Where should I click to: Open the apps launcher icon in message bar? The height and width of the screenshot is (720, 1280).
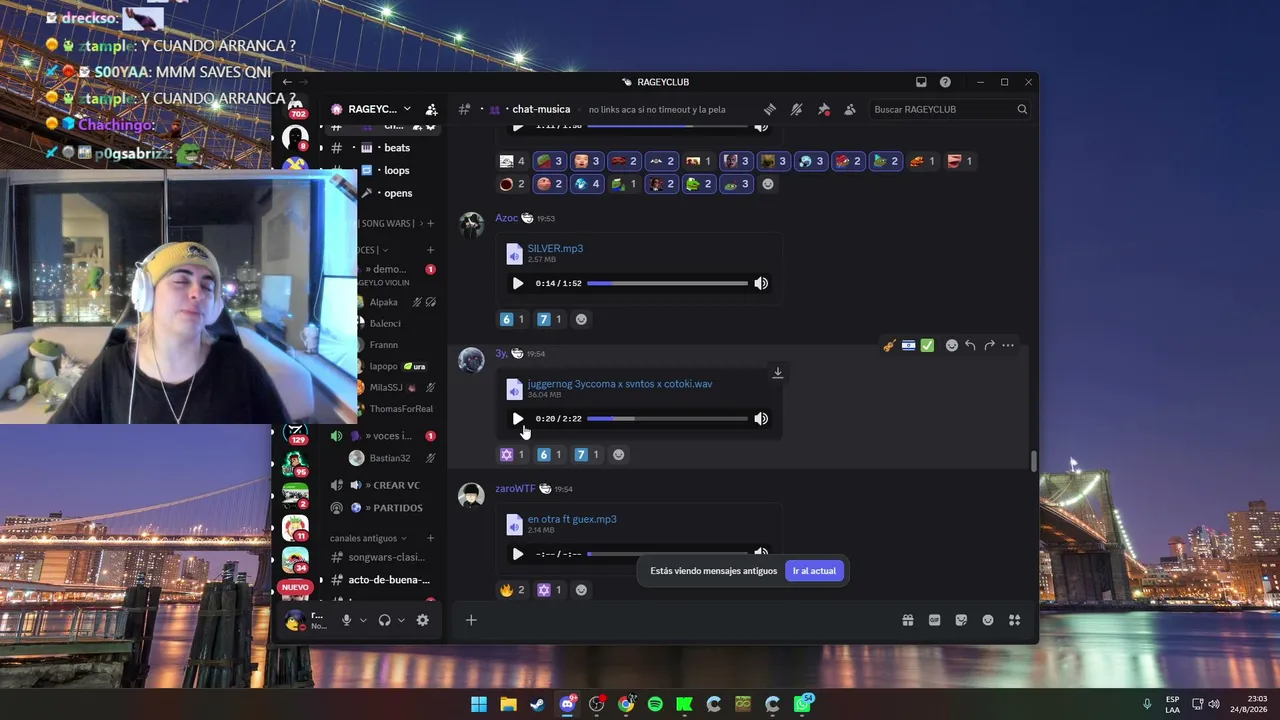tap(1014, 620)
